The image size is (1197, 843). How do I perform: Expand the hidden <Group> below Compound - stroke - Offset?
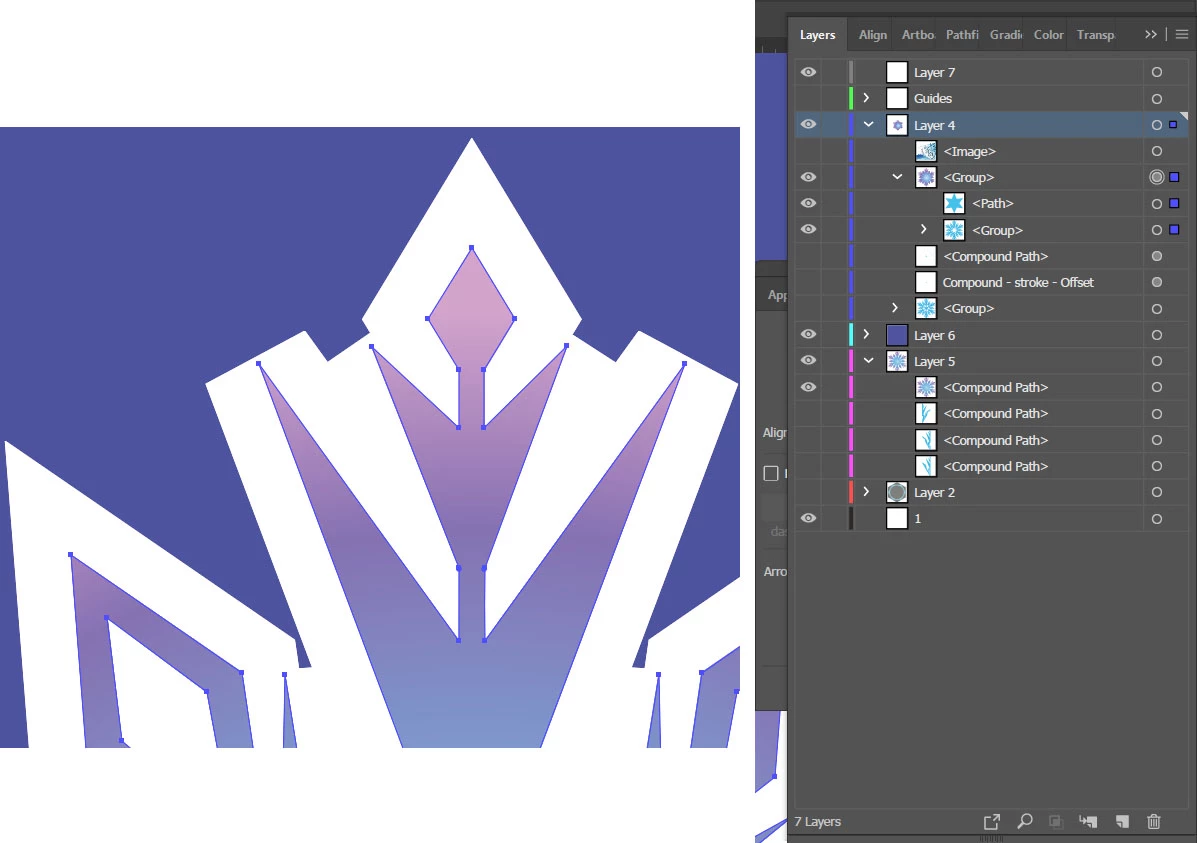(895, 308)
